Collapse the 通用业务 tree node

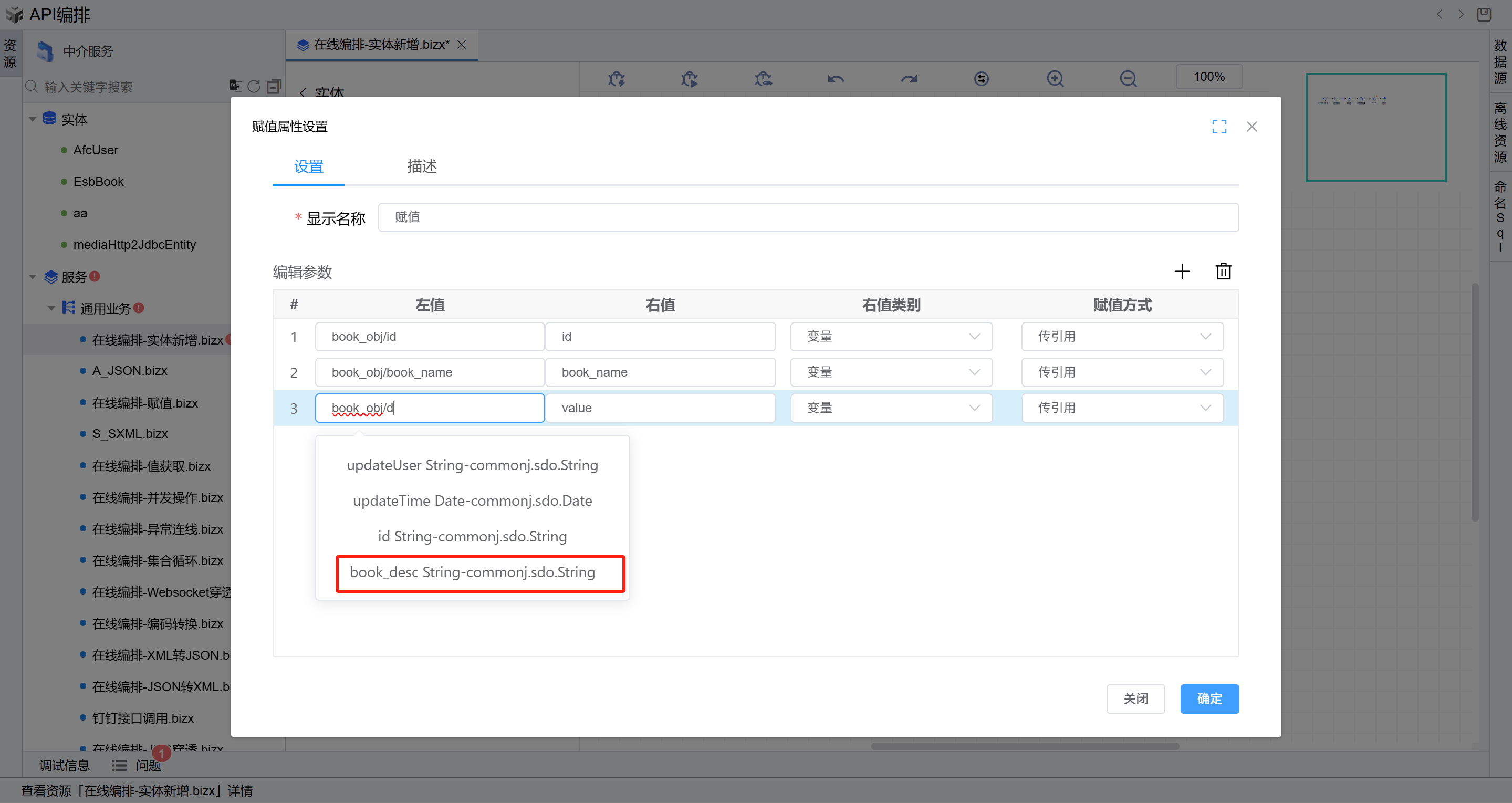click(x=51, y=308)
